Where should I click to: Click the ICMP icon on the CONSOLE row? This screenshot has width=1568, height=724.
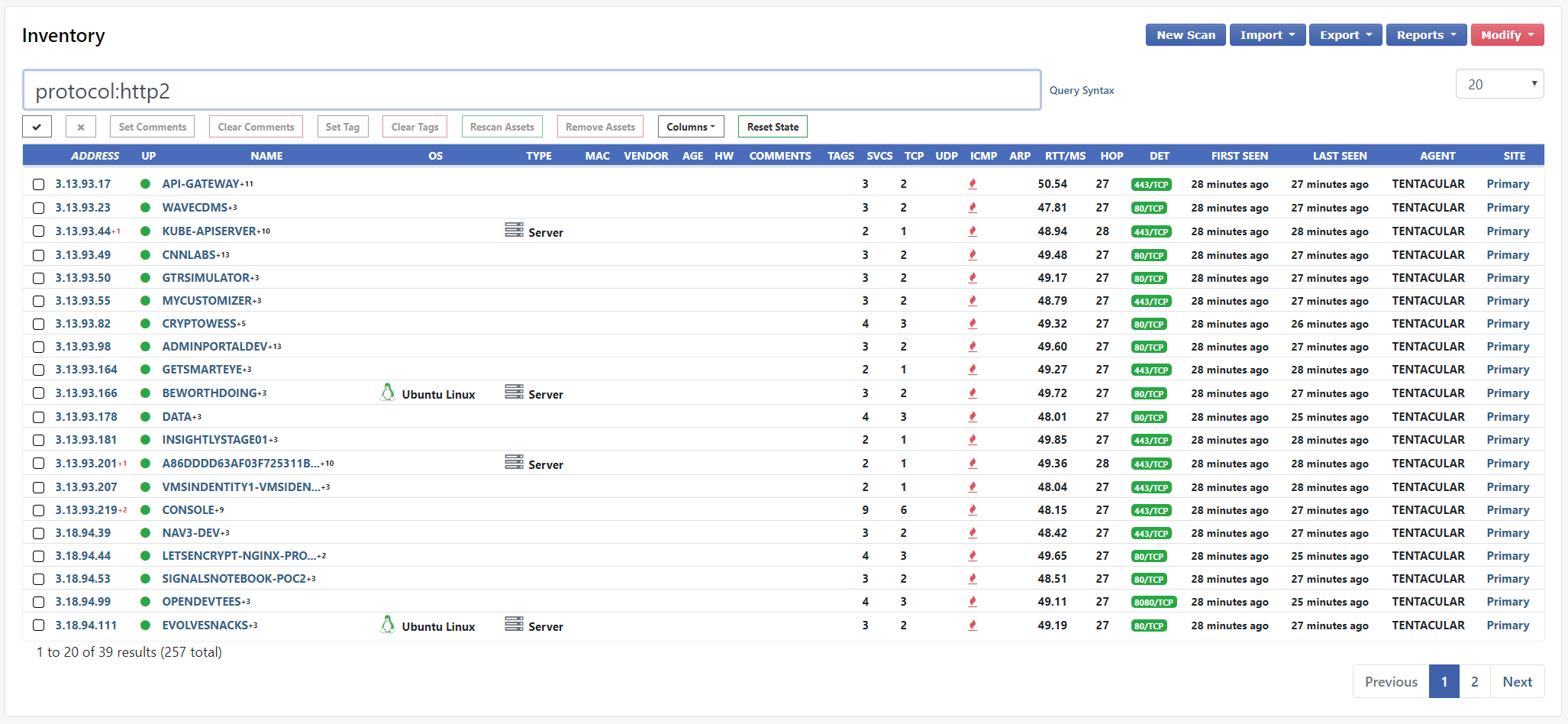(973, 509)
